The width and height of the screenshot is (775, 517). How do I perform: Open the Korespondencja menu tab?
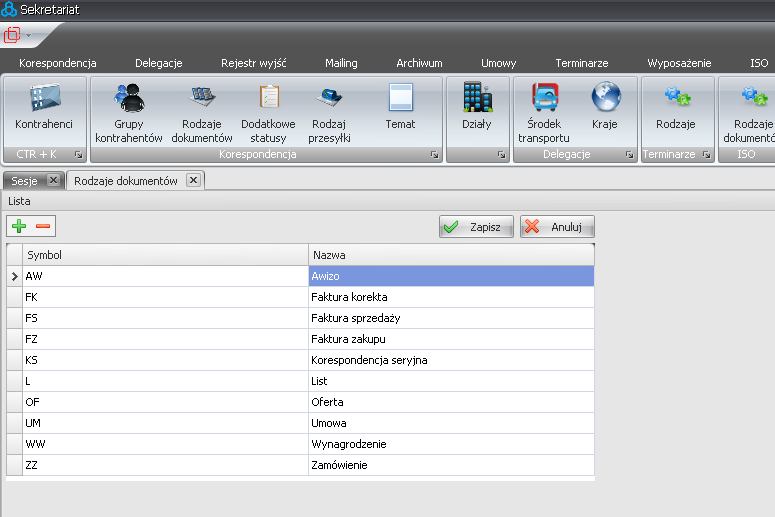(x=58, y=63)
